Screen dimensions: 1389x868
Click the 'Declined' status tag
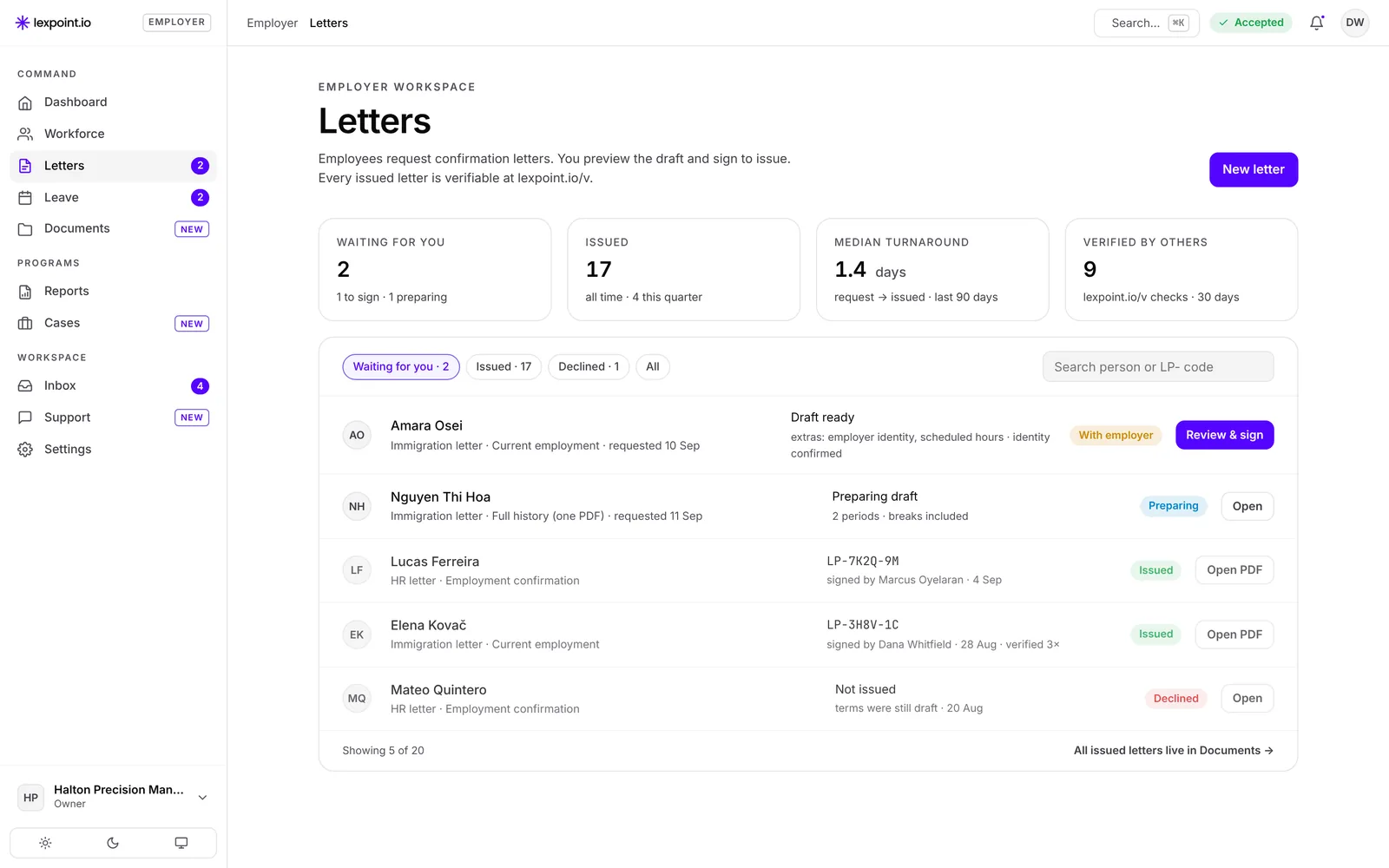pyautogui.click(x=1175, y=699)
